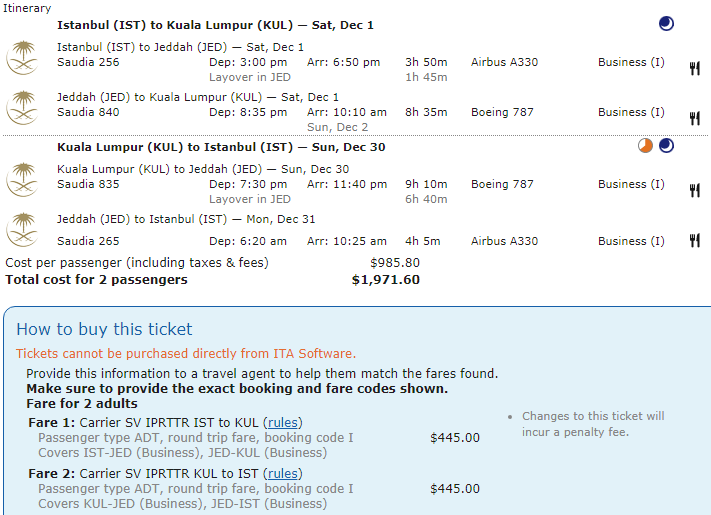Click the orange long-layover icon on return trip
The image size is (711, 515).
pyautogui.click(x=646, y=147)
